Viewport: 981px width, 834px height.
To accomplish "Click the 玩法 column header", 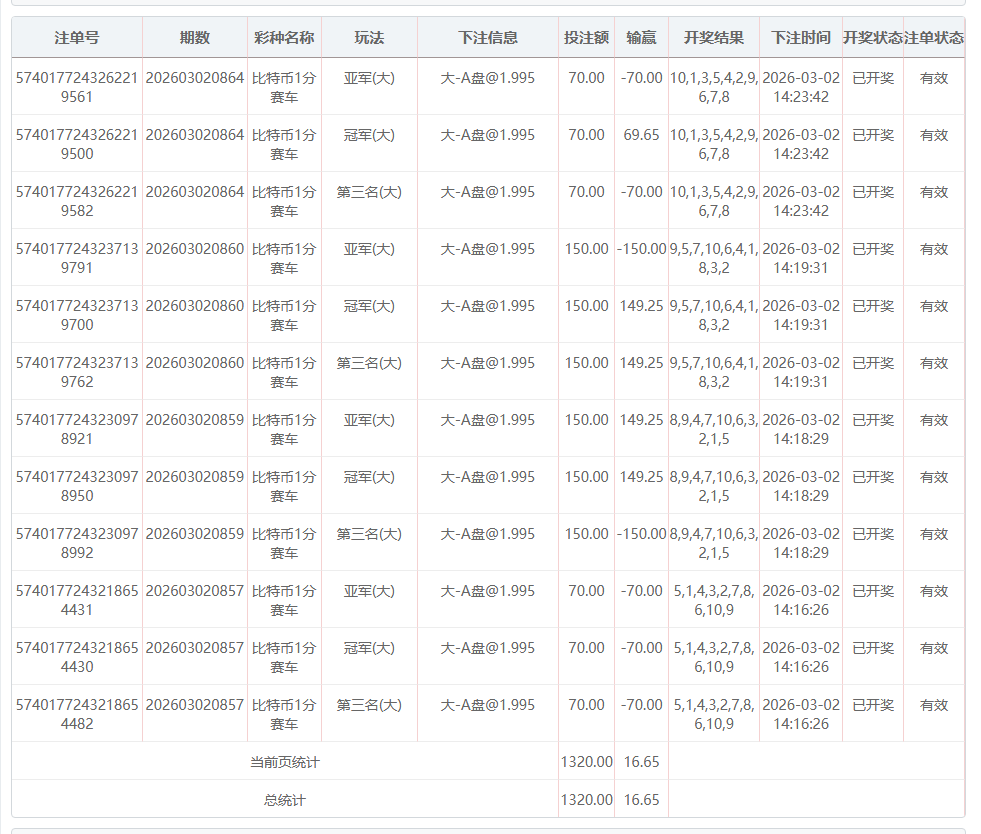I will pos(369,38).
